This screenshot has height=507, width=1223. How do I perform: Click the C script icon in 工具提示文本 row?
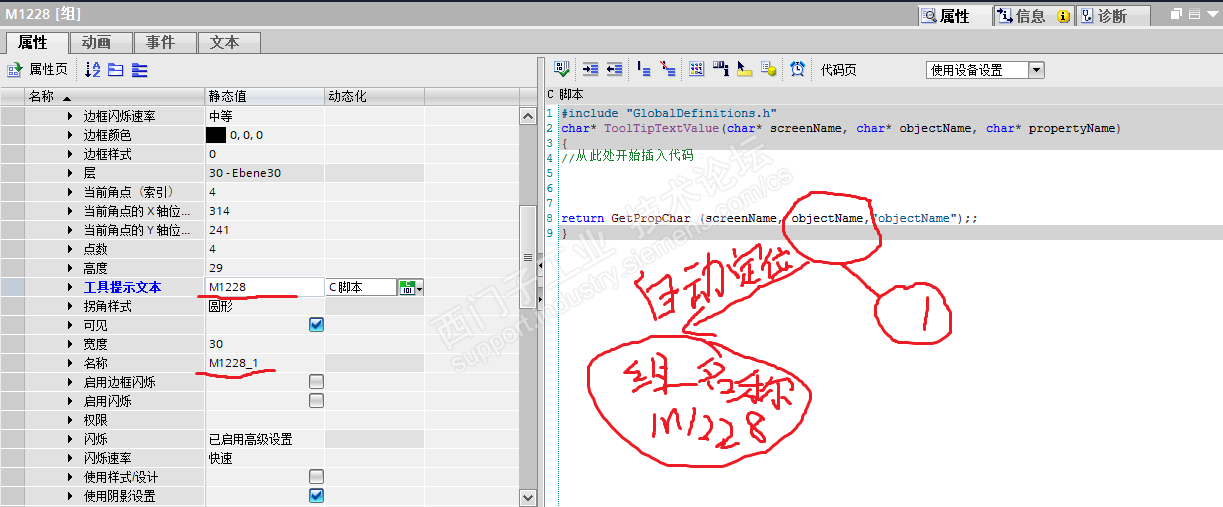click(407, 287)
